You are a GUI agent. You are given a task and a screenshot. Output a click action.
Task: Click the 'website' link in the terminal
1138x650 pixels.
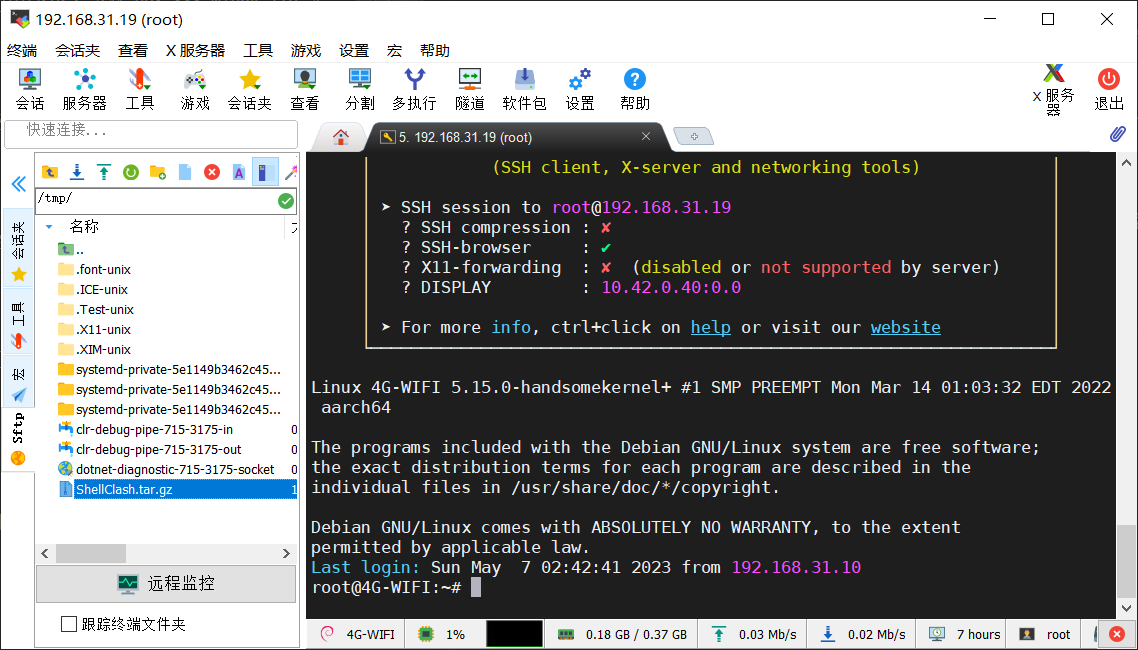(905, 327)
